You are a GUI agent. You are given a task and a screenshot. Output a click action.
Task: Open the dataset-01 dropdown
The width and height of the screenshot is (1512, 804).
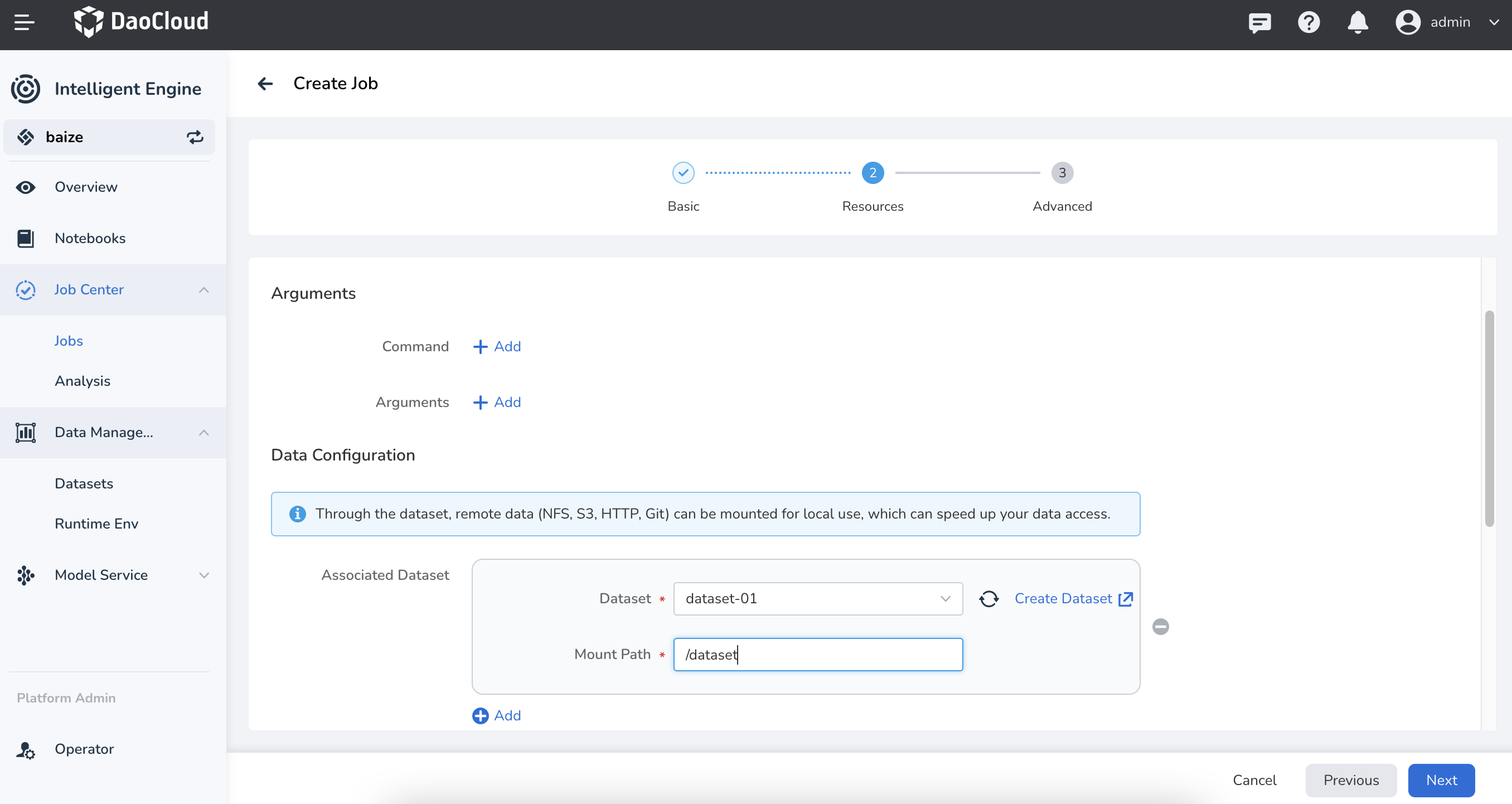(818, 599)
